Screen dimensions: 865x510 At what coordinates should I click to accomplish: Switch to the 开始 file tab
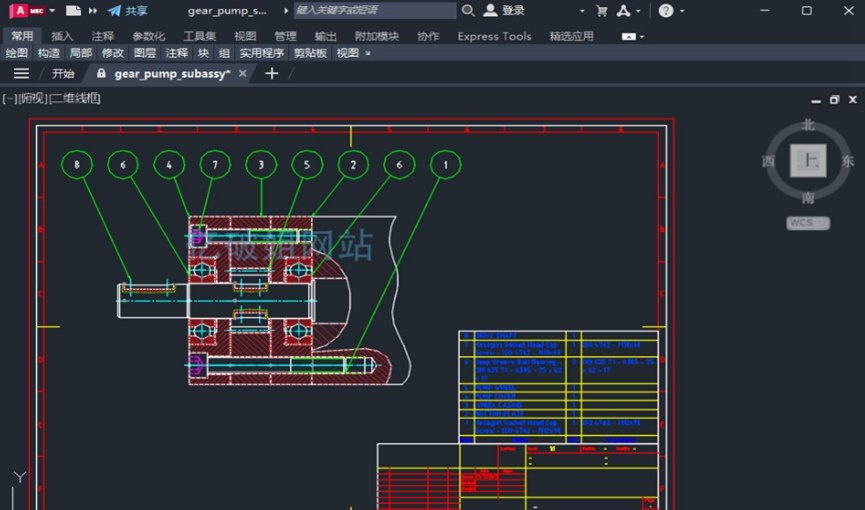coord(63,73)
